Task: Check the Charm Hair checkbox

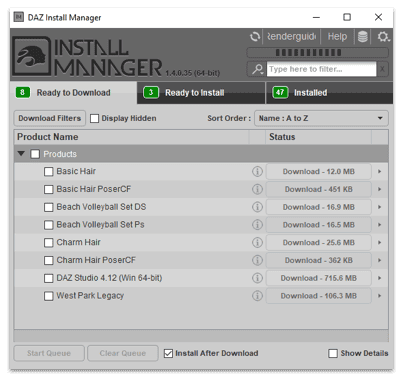Action: pos(49,242)
